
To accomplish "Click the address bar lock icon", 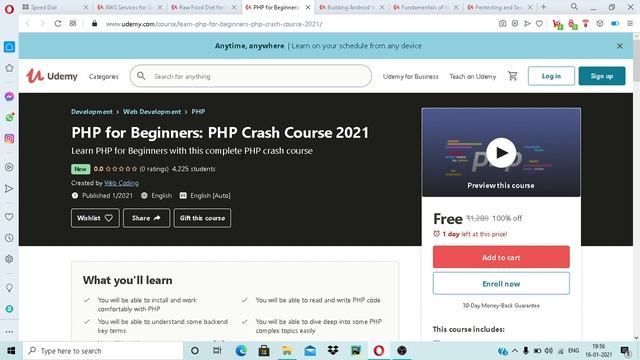I will pyautogui.click(x=94, y=24).
